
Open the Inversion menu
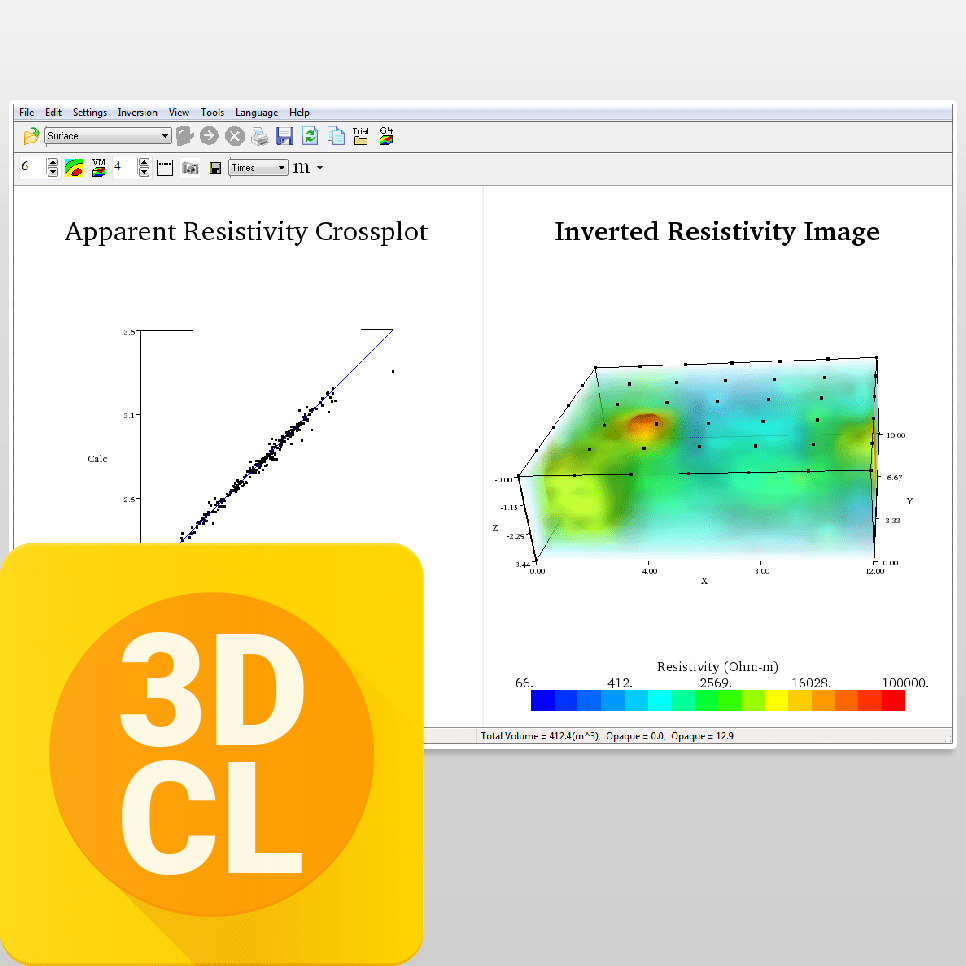point(137,112)
